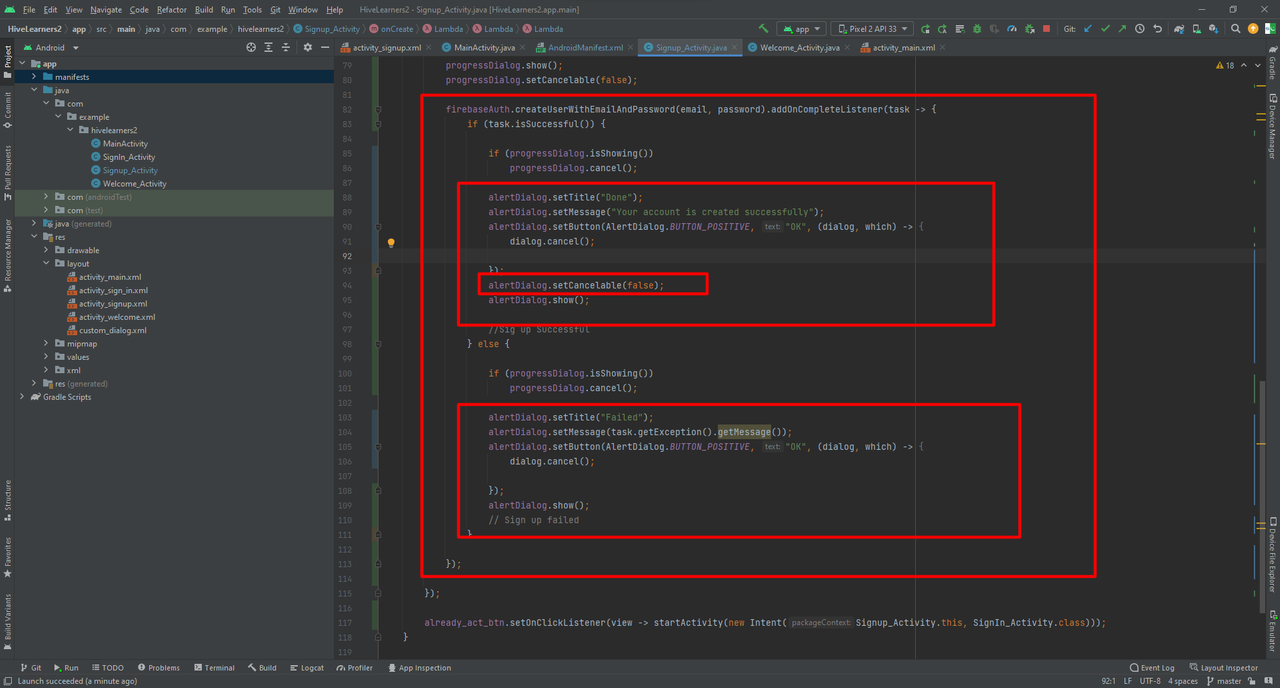The width and height of the screenshot is (1280, 688).
Task: Click the lambda breadcrumb onCreate
Action: pos(391,29)
